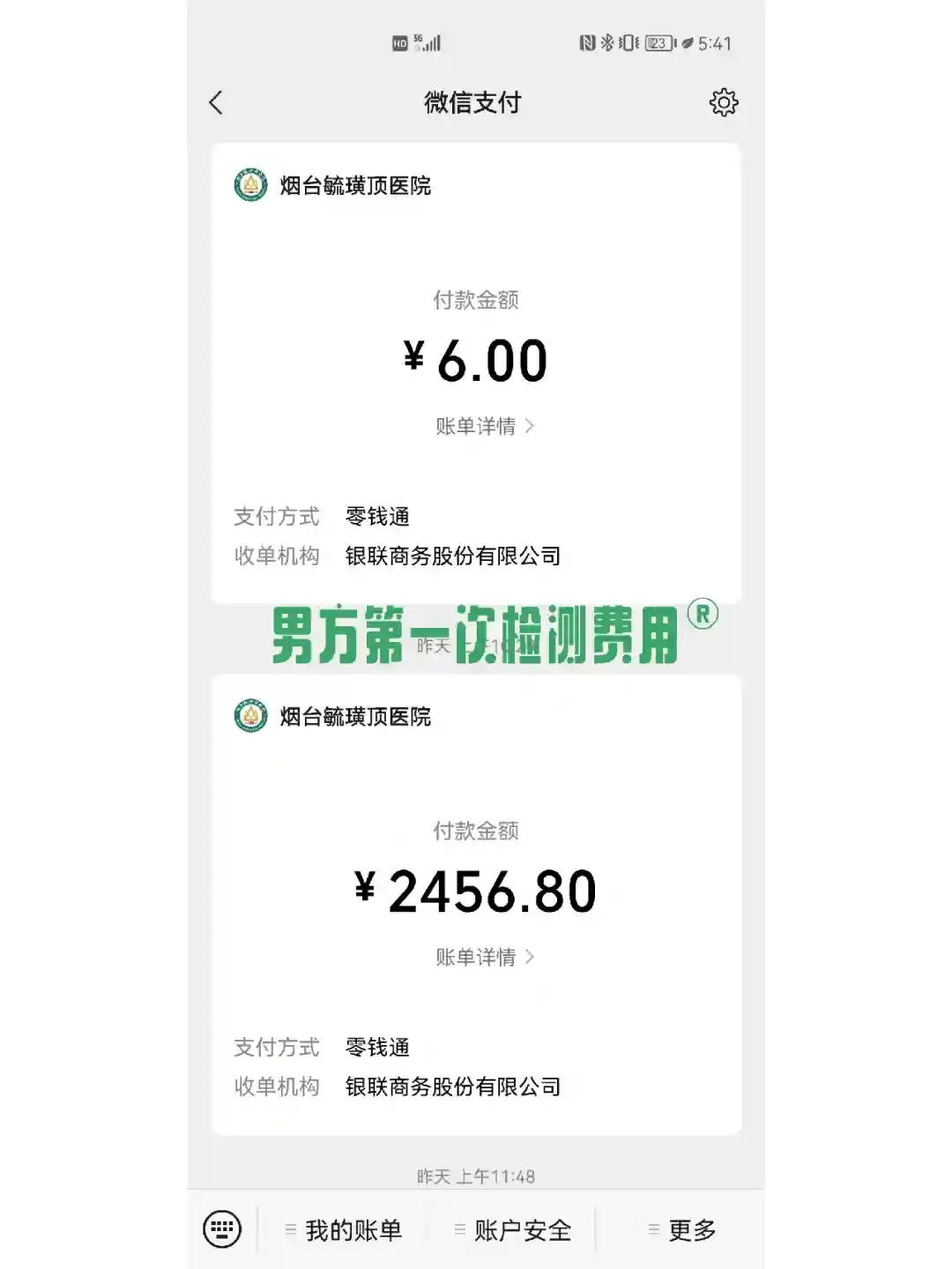Tap the ¥2456.80 payment amount

click(476, 892)
